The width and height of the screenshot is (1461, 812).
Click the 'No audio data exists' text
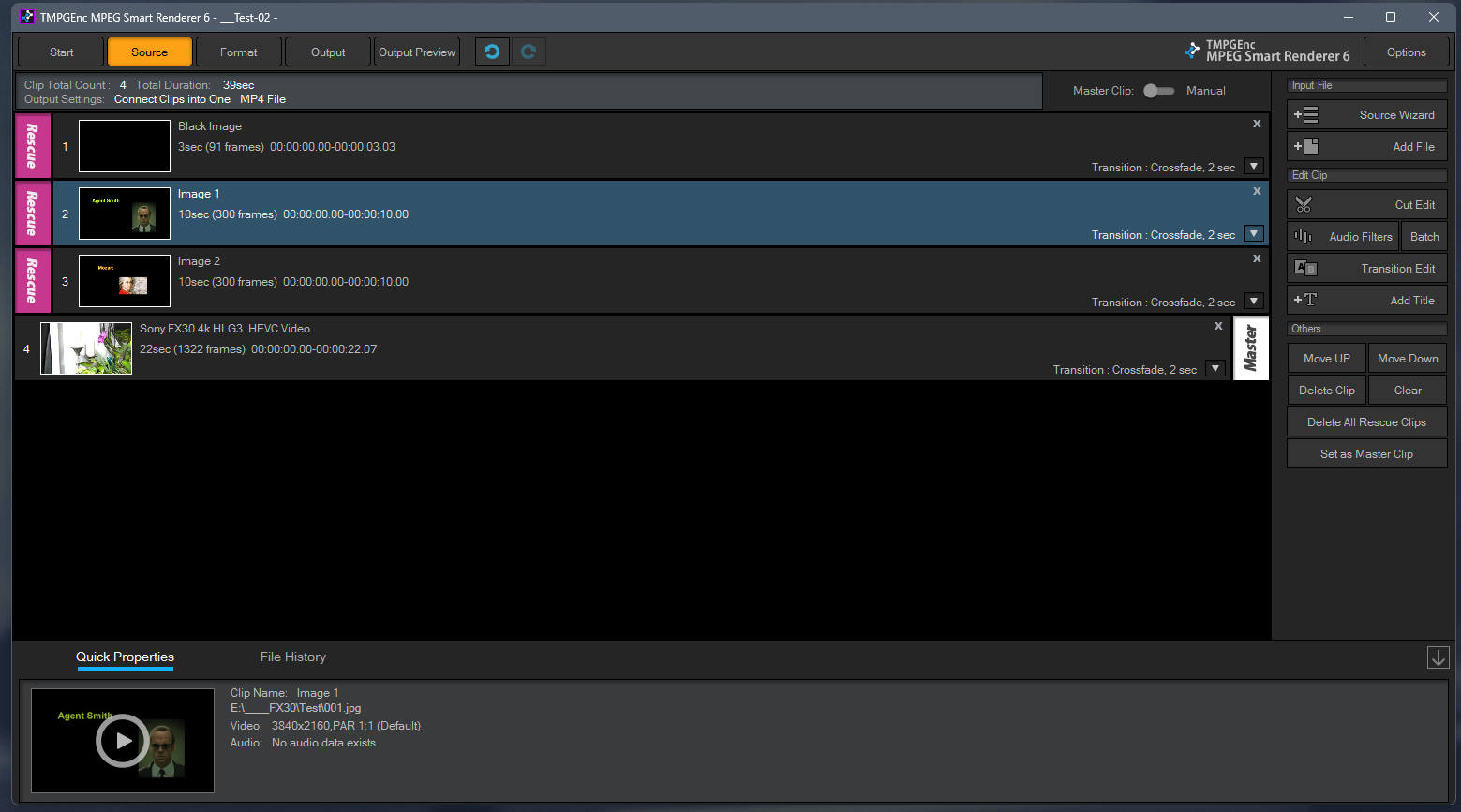click(x=323, y=743)
